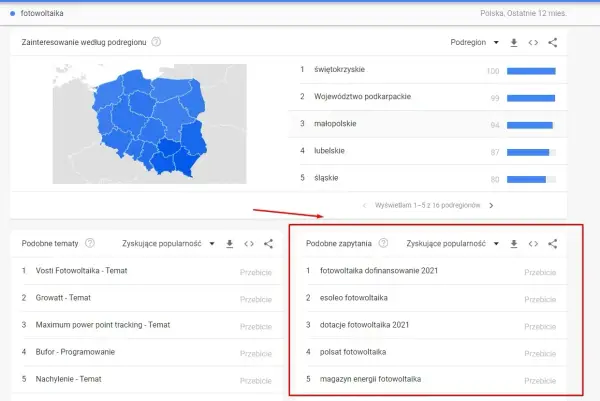Image resolution: width=600 pixels, height=401 pixels.
Task: Download subregion interest data as CSV
Action: pyautogui.click(x=514, y=42)
